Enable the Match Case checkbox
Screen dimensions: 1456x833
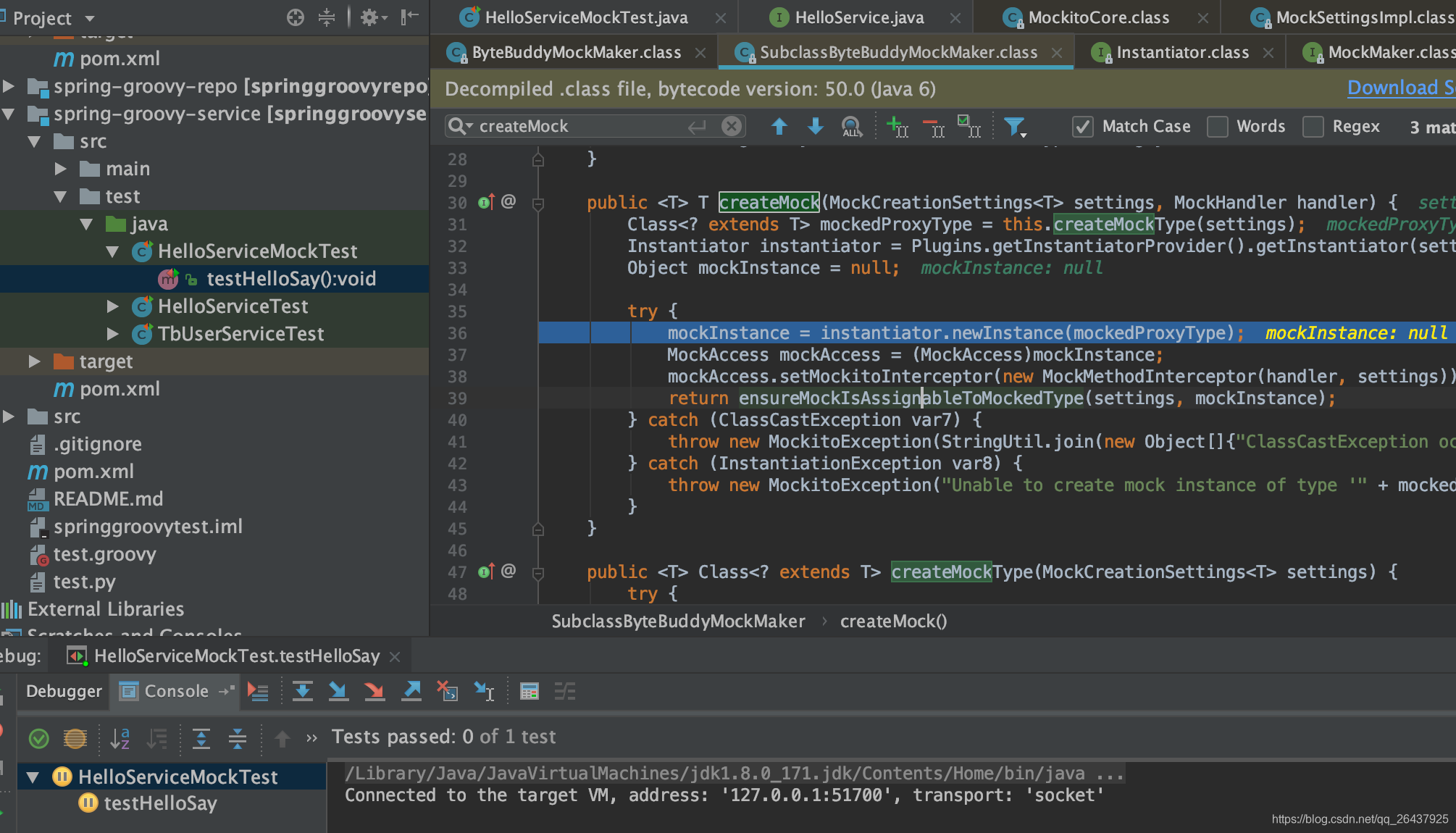(x=1082, y=126)
